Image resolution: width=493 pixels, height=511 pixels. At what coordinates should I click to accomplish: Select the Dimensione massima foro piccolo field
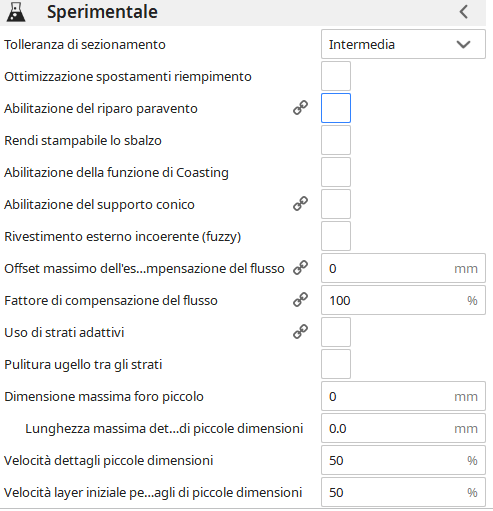pyautogui.click(x=403, y=396)
